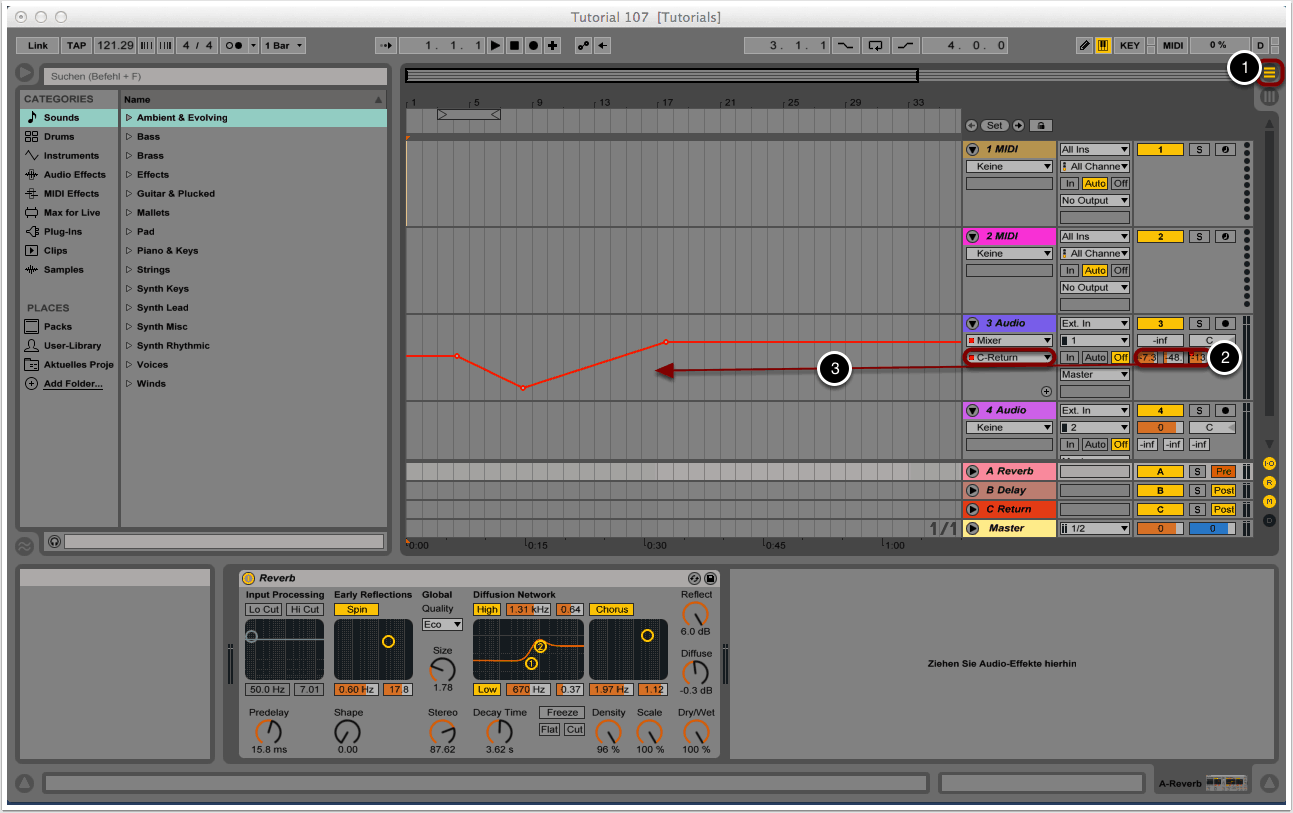This screenshot has width=1293, height=813.
Task: Toggle Freeze in Reverb device
Action: point(562,713)
